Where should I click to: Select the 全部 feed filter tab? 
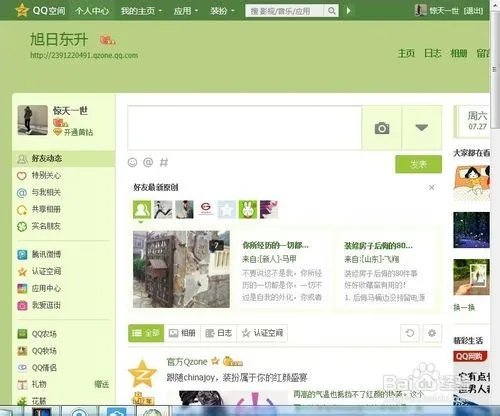click(x=146, y=333)
